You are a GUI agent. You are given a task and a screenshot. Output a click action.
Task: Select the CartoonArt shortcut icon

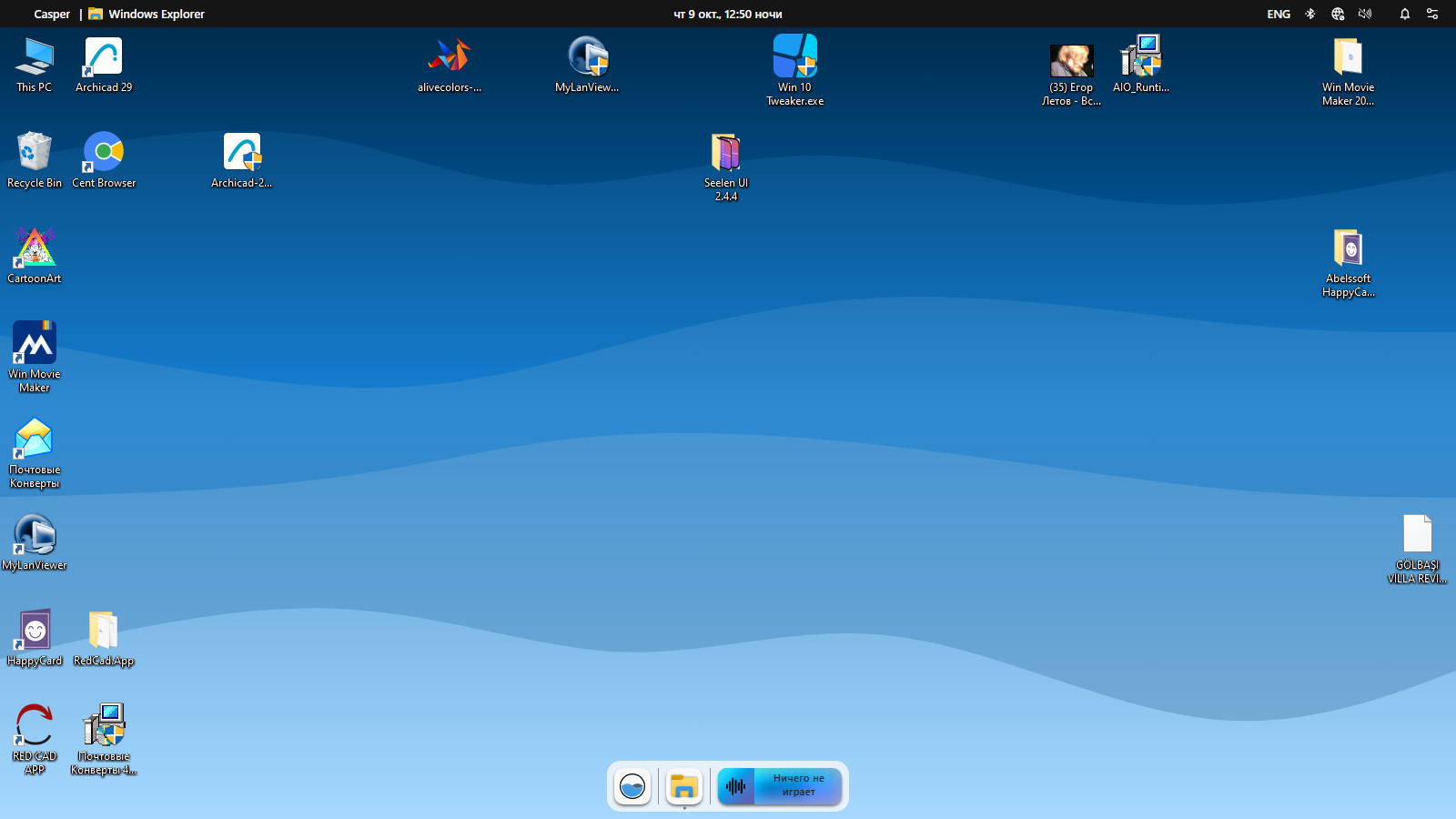[35, 248]
